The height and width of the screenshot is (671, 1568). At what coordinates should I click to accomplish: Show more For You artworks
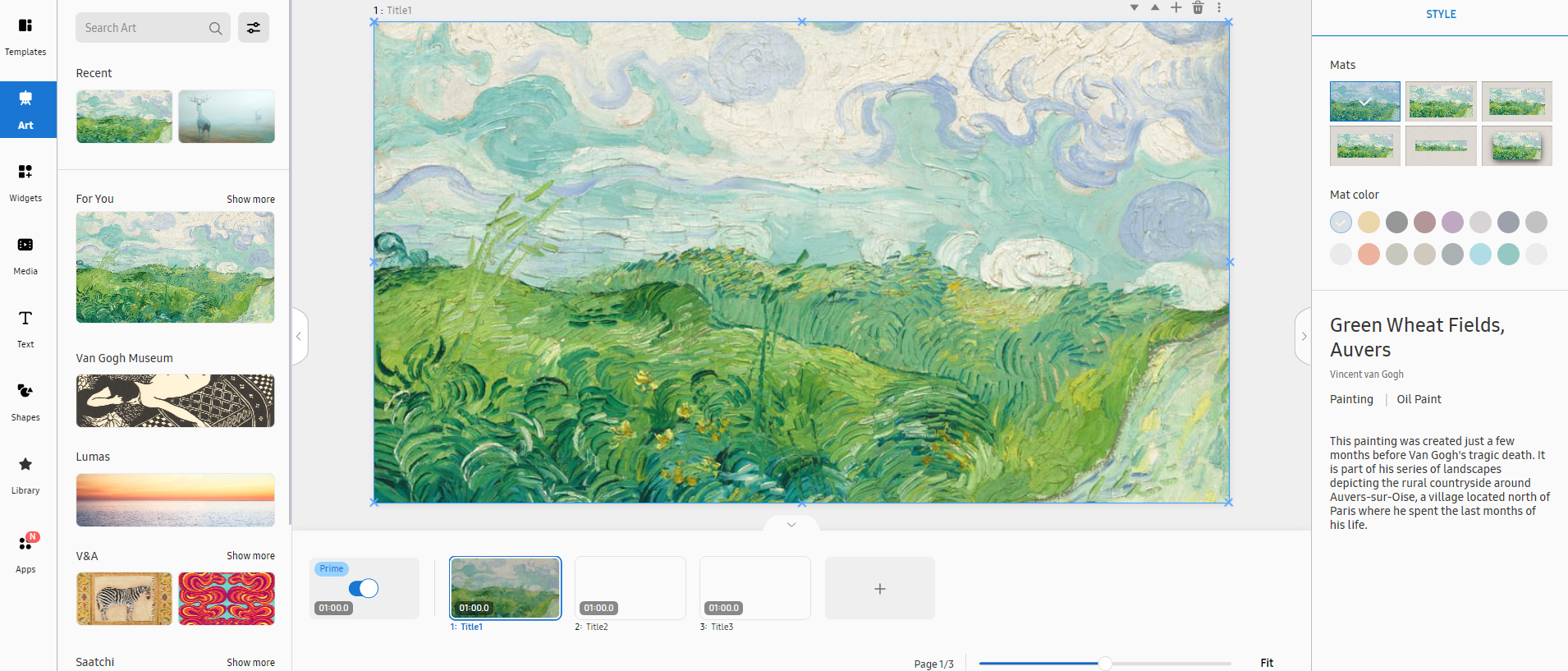(250, 200)
